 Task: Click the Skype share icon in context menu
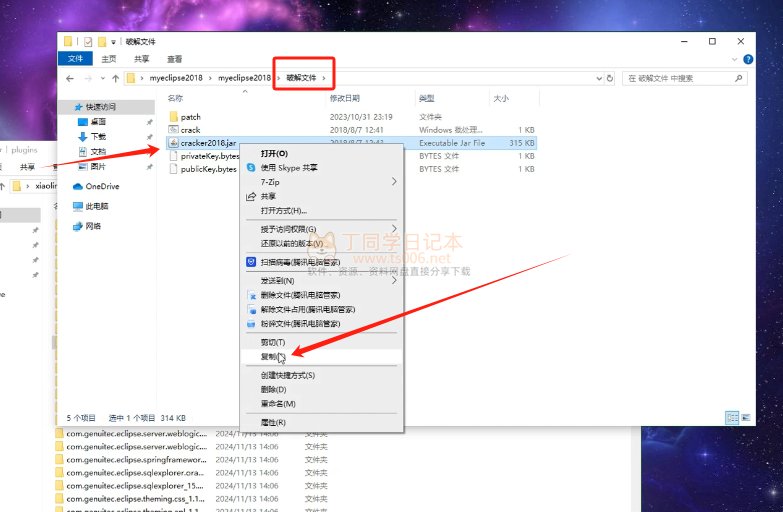251,168
